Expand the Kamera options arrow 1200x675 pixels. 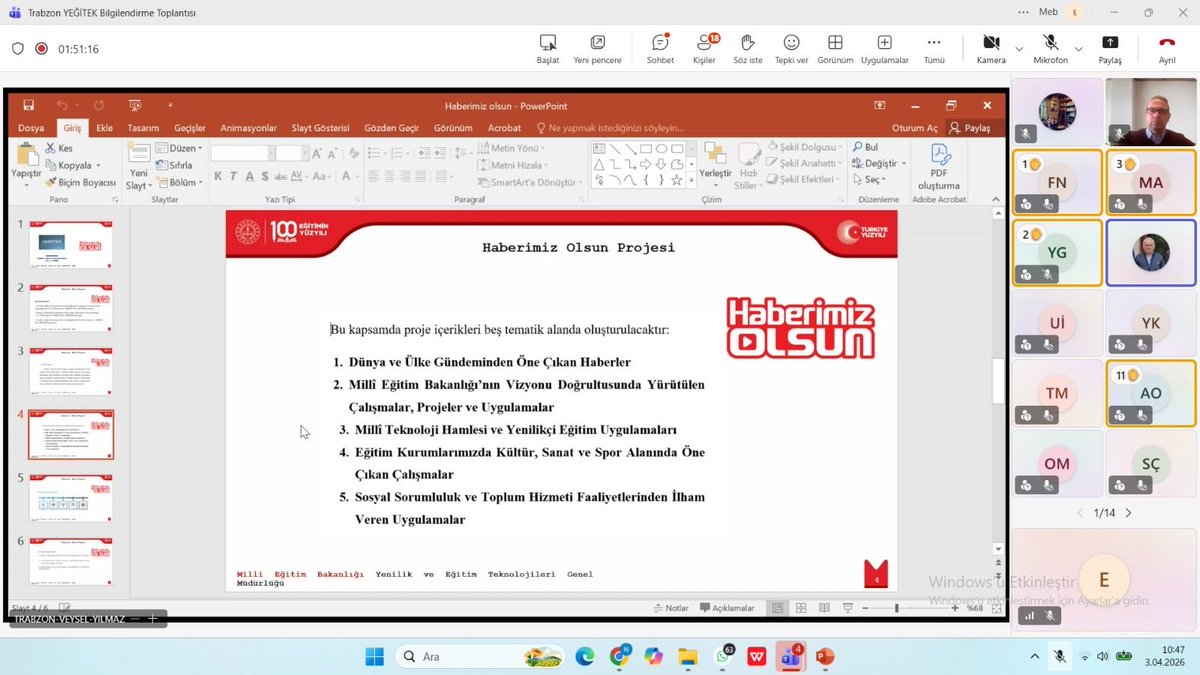tap(1019, 48)
